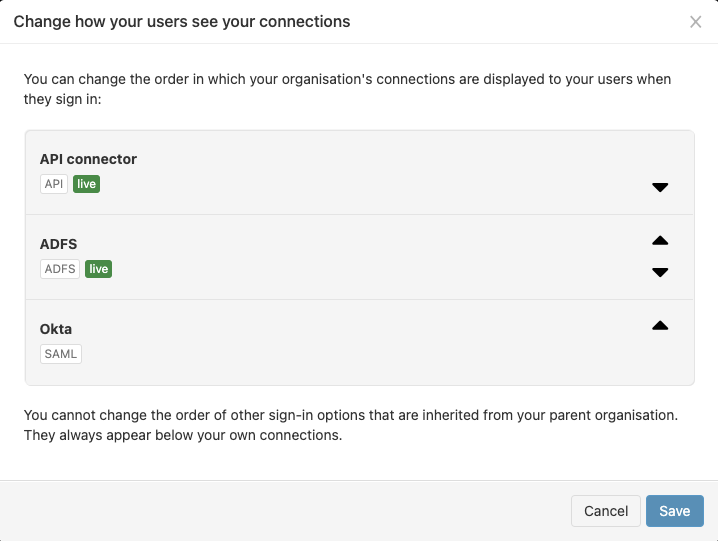Click the green live badge under ADFS
The height and width of the screenshot is (541, 718).
click(98, 269)
